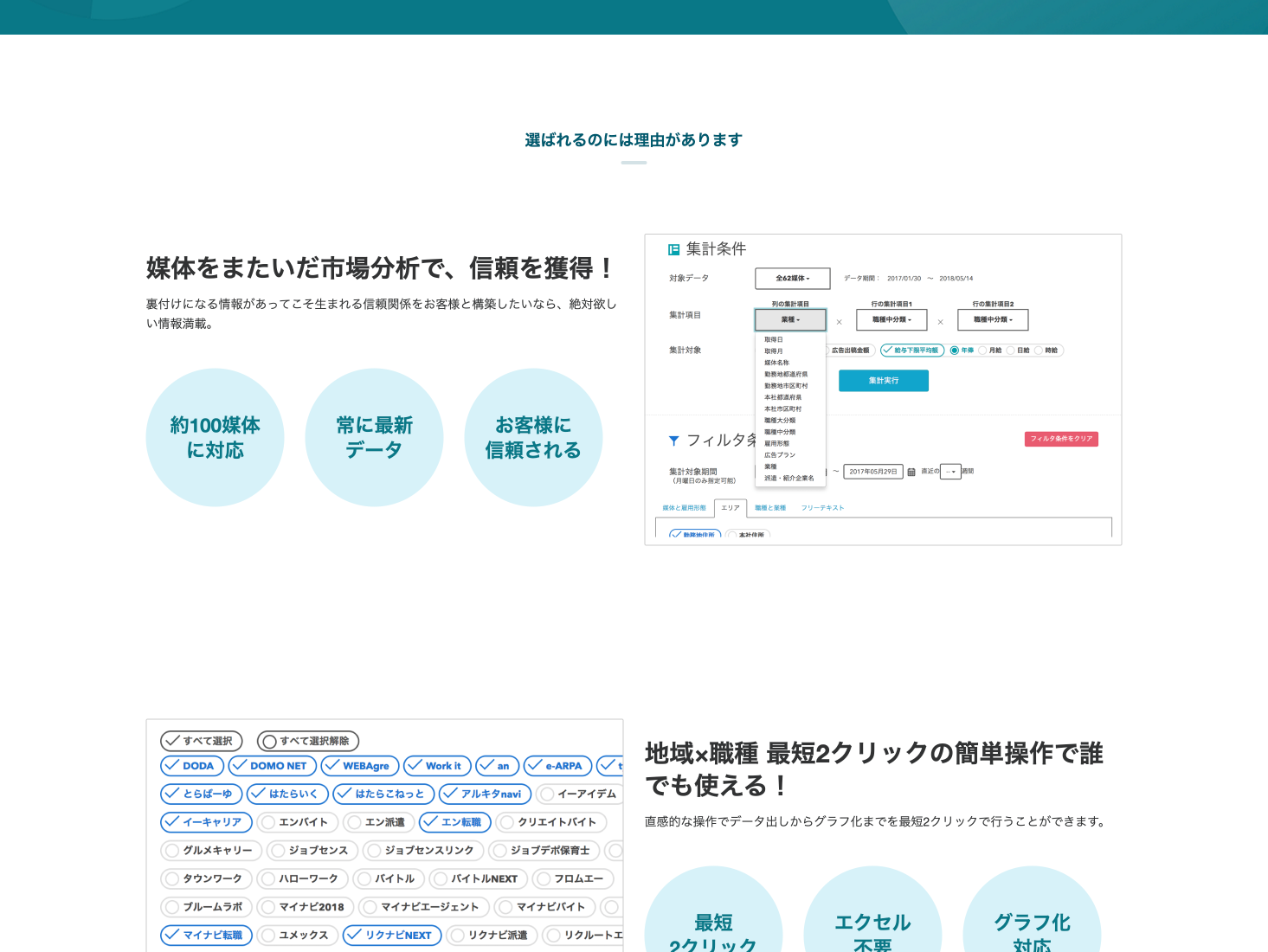
Task: Click the フィルタ条件をクリア button
Action: tap(1061, 439)
